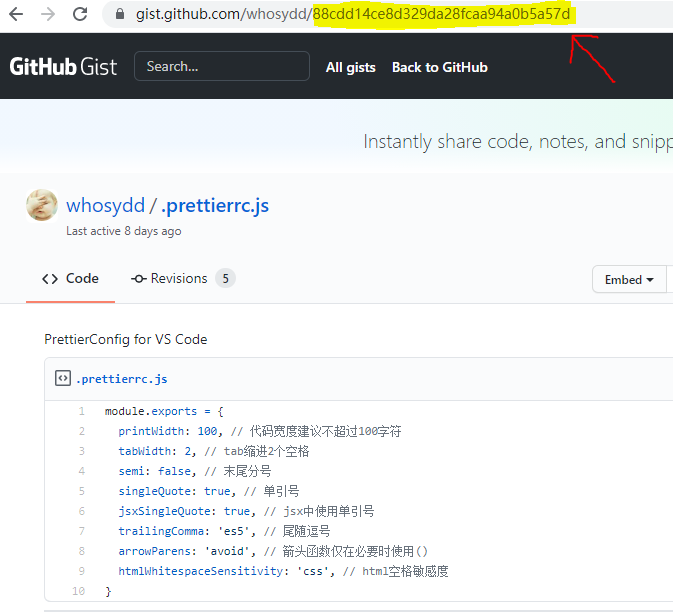Click the arrowParens: 'avoid' code line
Image resolution: width=673 pixels, height=616 pixels.
(273, 551)
